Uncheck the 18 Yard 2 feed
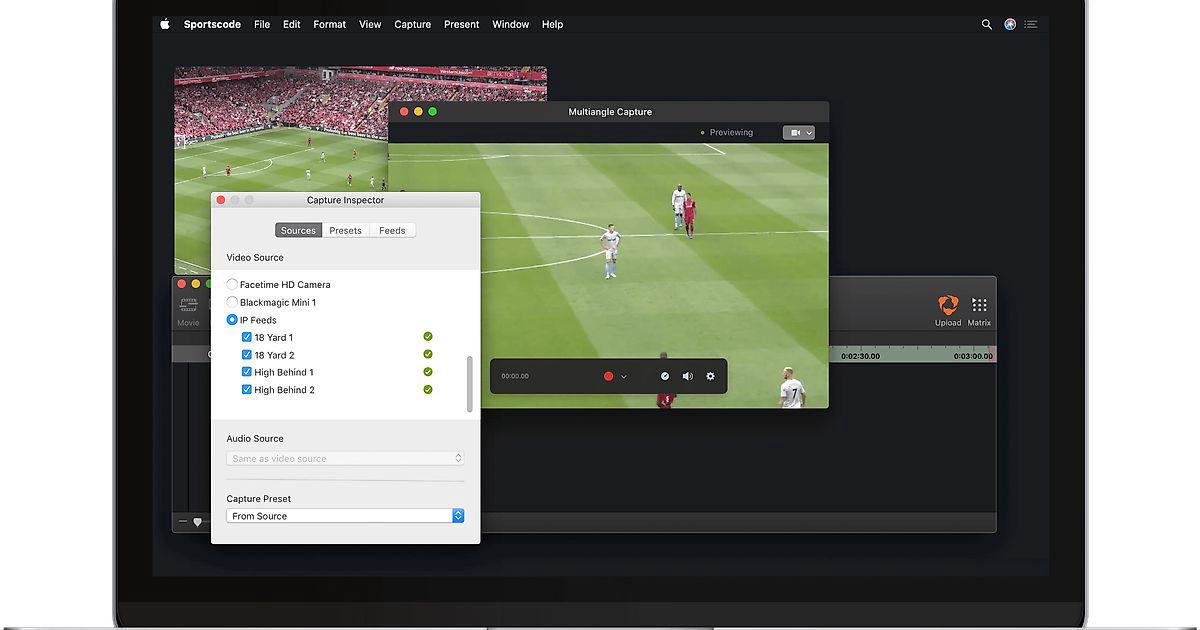1200x630 pixels. click(247, 355)
